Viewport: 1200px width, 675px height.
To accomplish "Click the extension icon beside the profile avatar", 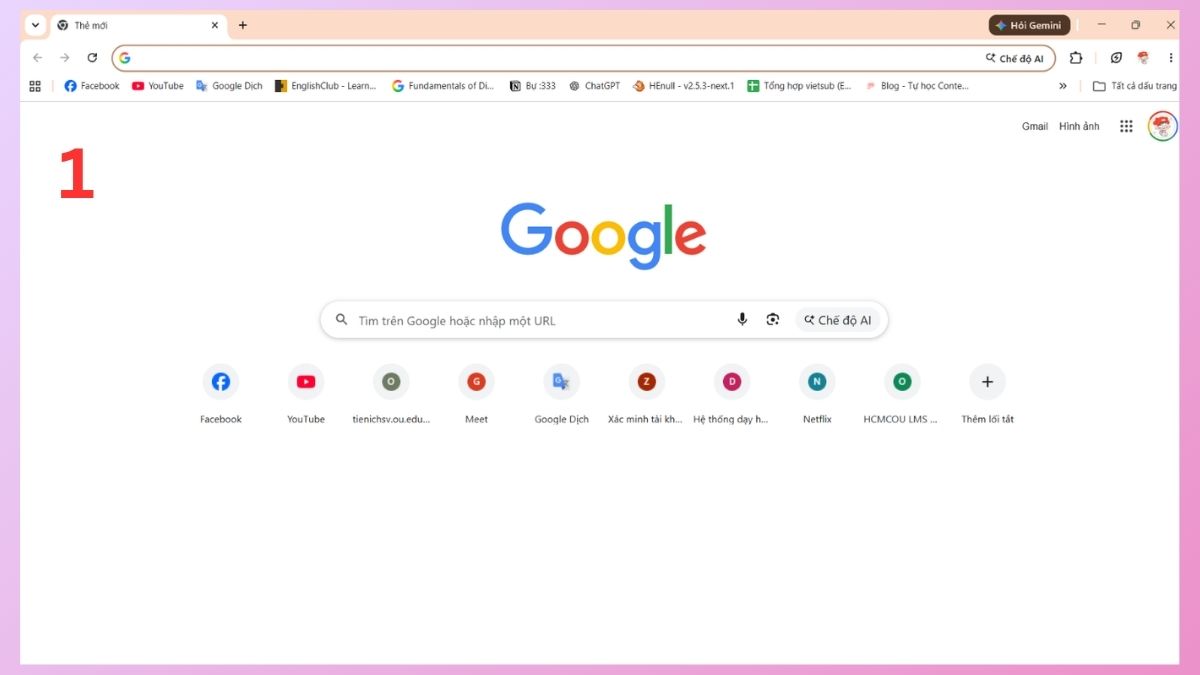I will pyautogui.click(x=1117, y=58).
